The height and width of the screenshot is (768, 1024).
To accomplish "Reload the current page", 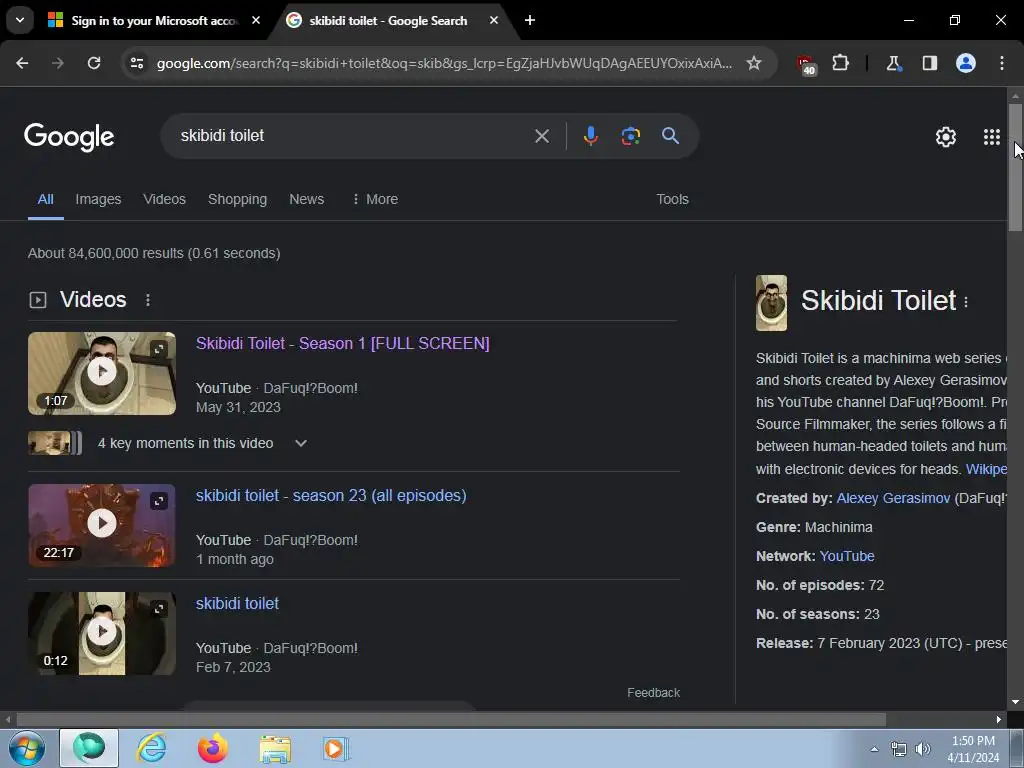I will [94, 63].
